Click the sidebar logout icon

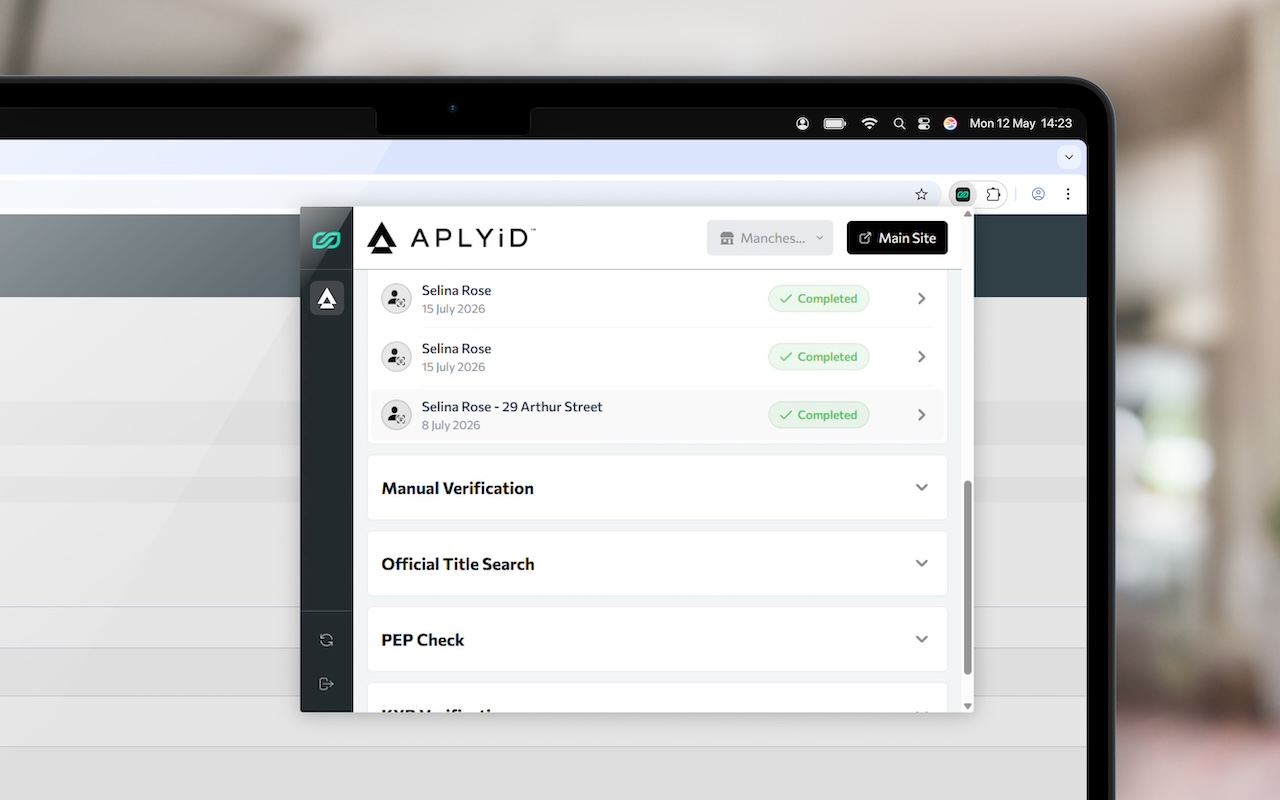click(x=326, y=684)
